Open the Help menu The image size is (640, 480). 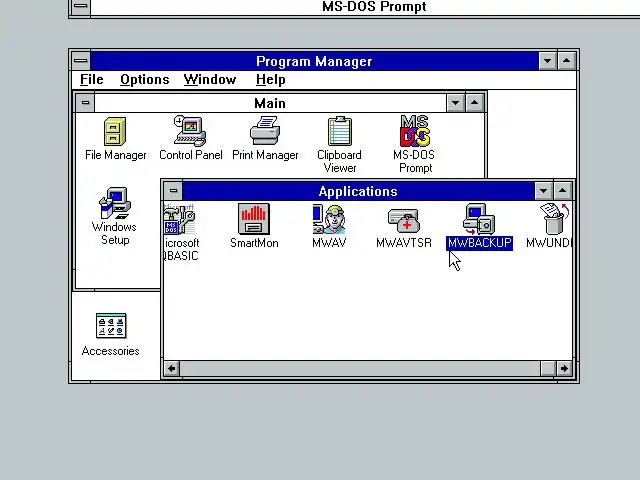point(271,80)
